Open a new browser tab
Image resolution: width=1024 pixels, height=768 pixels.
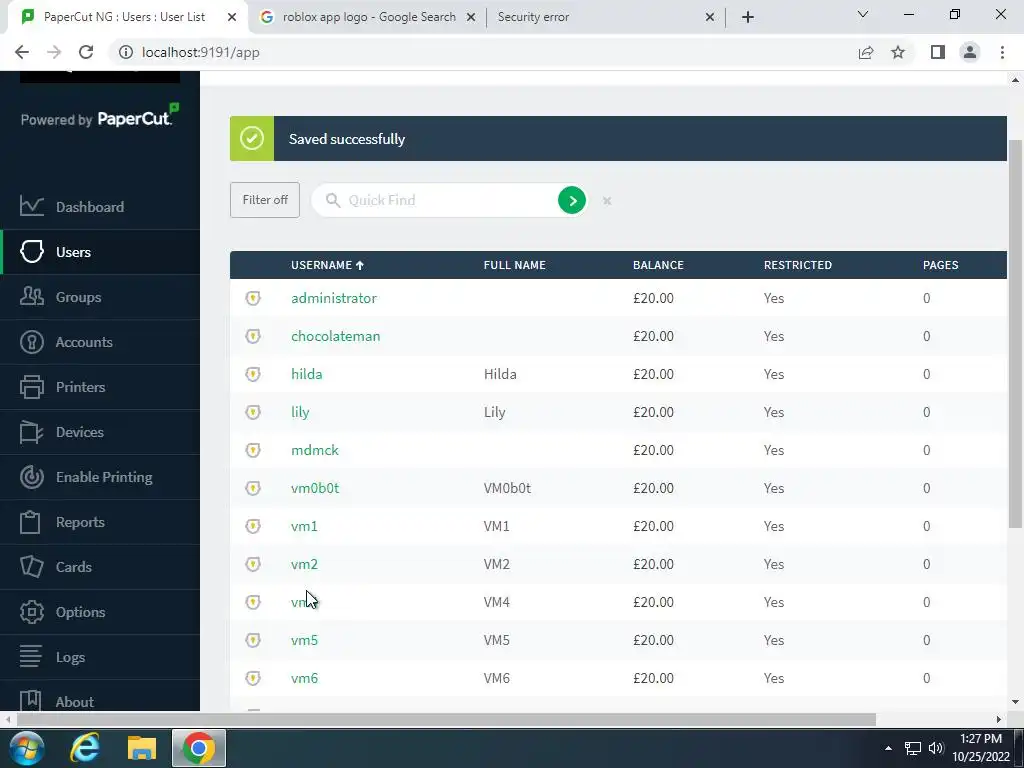(x=748, y=17)
